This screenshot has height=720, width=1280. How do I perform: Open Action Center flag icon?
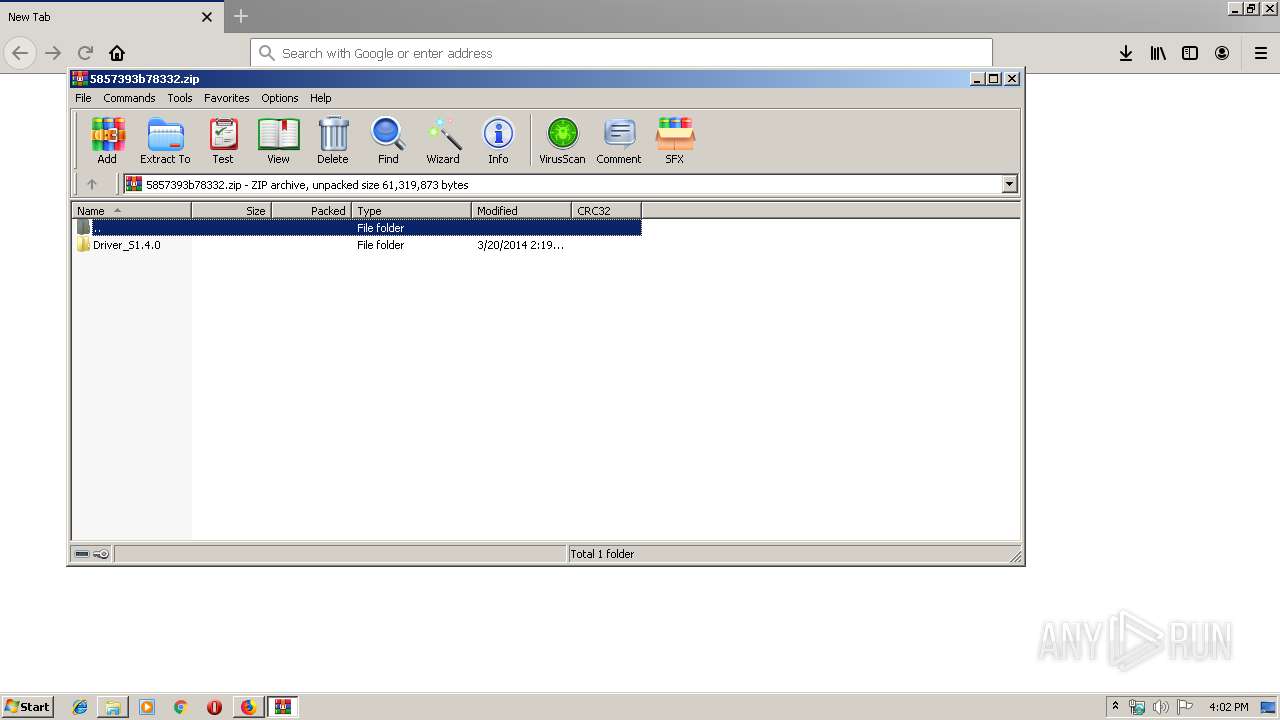click(x=1185, y=707)
